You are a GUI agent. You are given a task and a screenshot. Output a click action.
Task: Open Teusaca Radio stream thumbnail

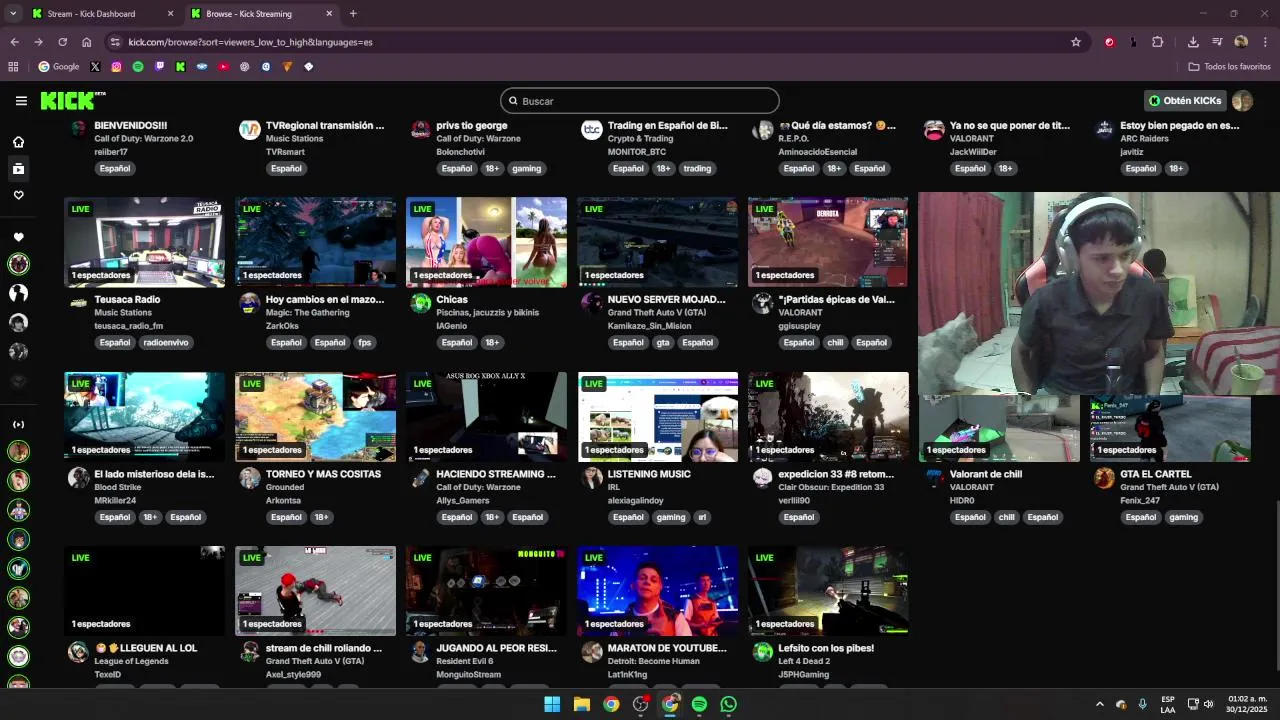[145, 242]
